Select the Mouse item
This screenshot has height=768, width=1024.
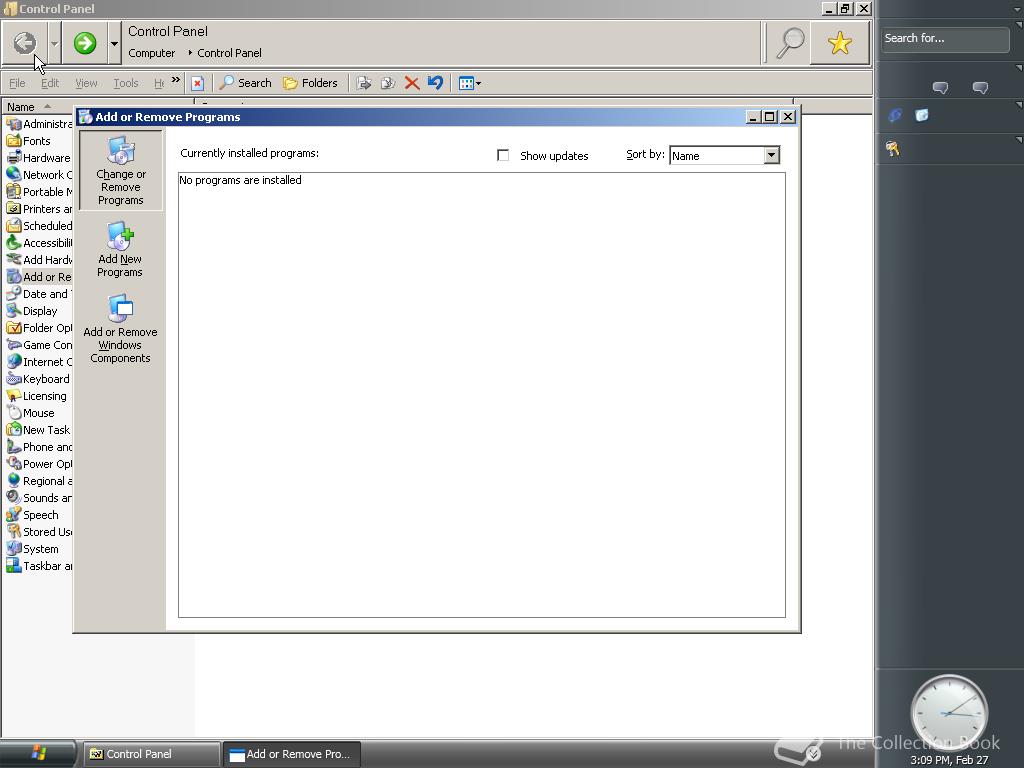(30, 413)
